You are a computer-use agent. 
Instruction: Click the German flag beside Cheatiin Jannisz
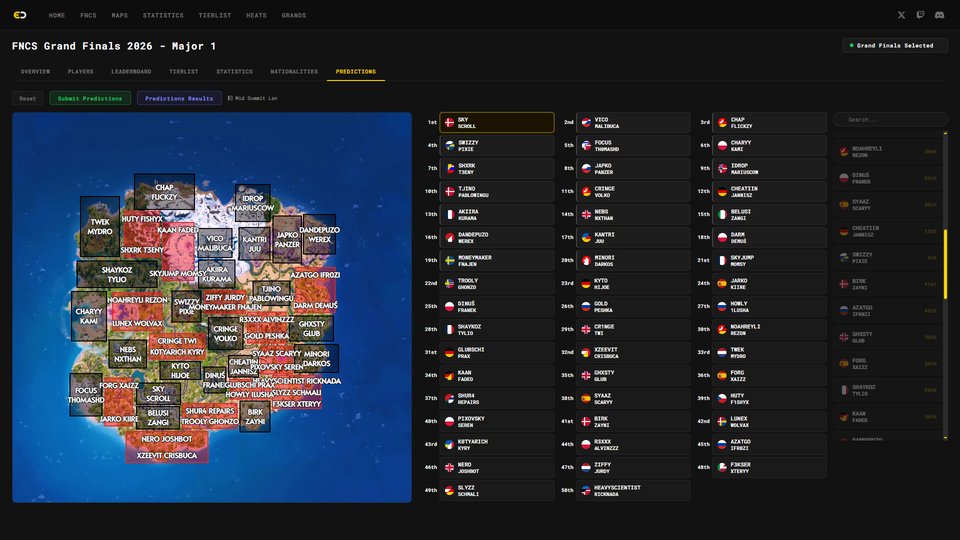722,192
